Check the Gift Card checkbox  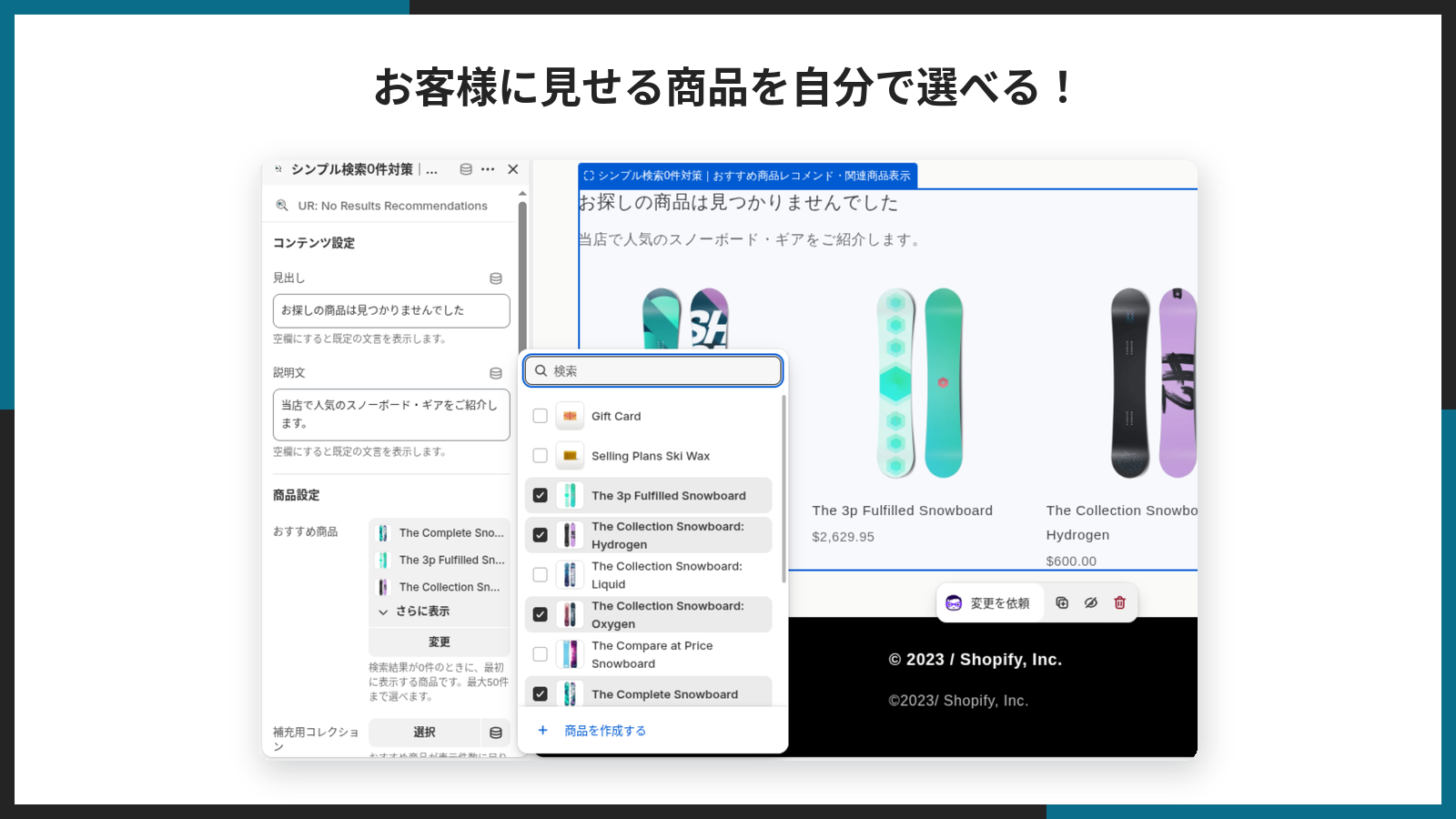point(541,416)
